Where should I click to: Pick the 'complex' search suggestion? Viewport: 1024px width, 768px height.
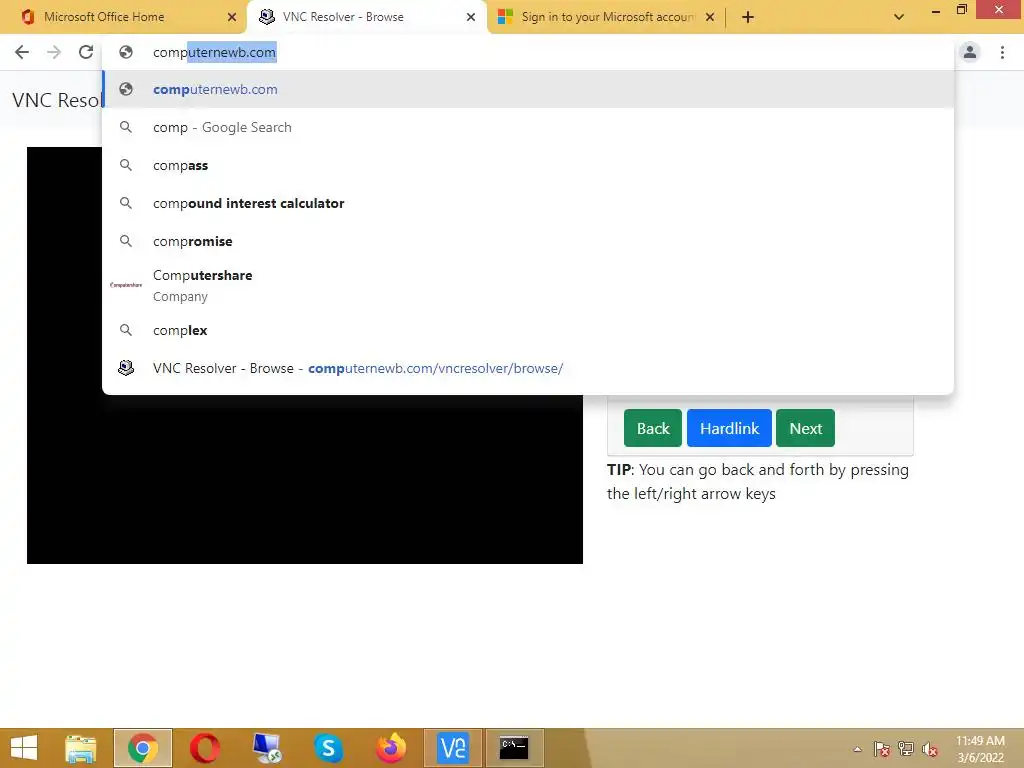[528, 330]
